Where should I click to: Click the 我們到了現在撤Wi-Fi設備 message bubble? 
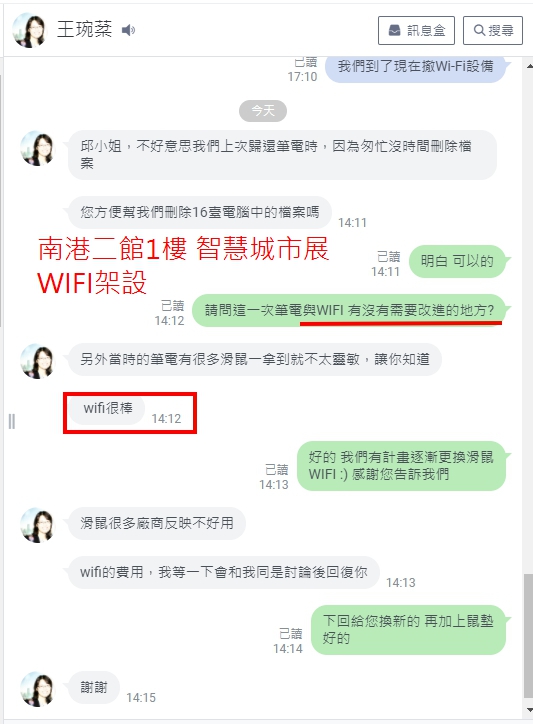(x=415, y=67)
